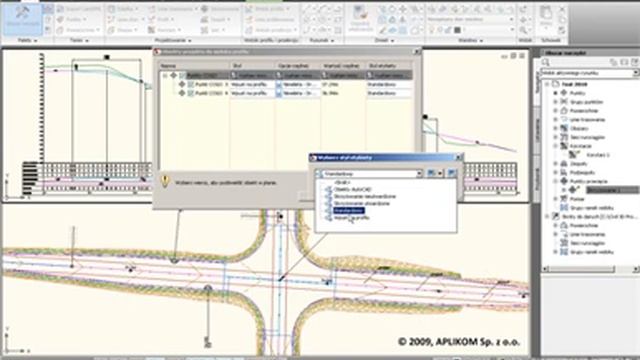Click the Korytarz 1 corridor icon in the tree
Viewport: 640px width, 360px height.
coord(575,155)
